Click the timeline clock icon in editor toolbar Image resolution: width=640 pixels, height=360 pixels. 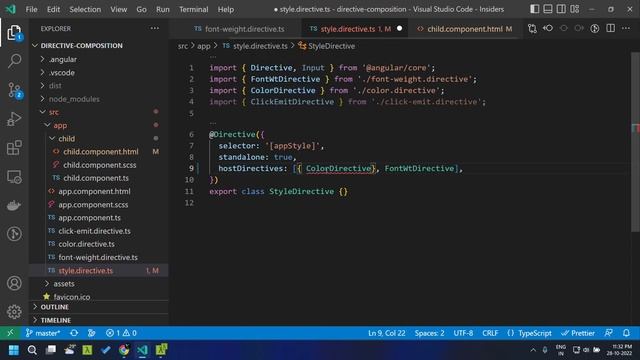(595, 29)
